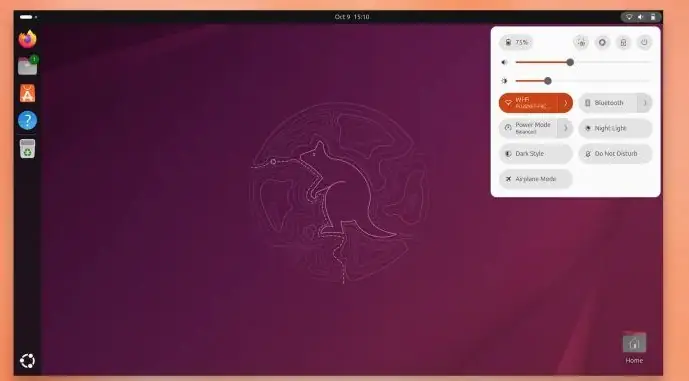Screen dimensions: 689x381
Task: Adjust the volume slider
Action: (x=583, y=62)
